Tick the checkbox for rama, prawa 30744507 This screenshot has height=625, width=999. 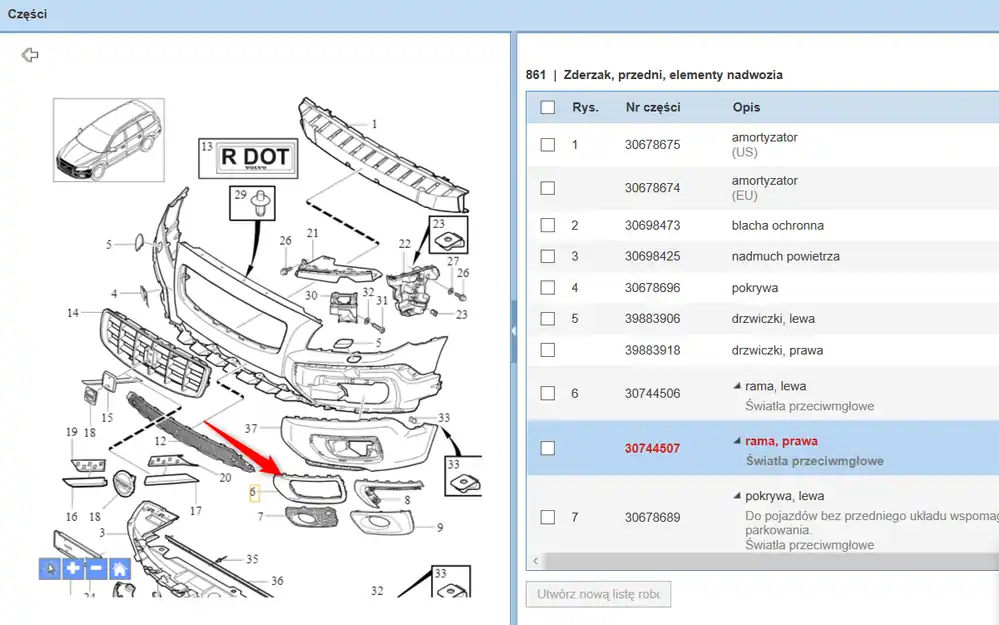[x=547, y=448]
